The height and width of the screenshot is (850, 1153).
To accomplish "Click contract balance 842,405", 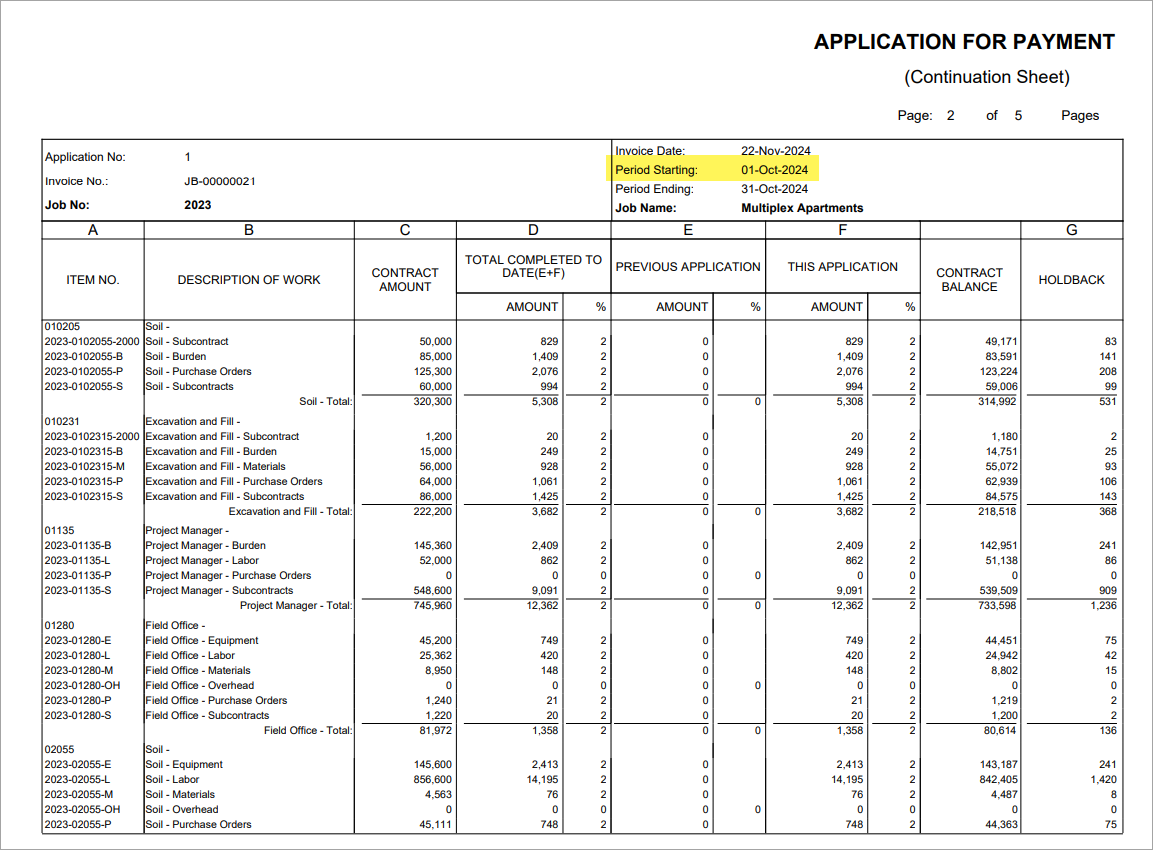I will (999, 779).
